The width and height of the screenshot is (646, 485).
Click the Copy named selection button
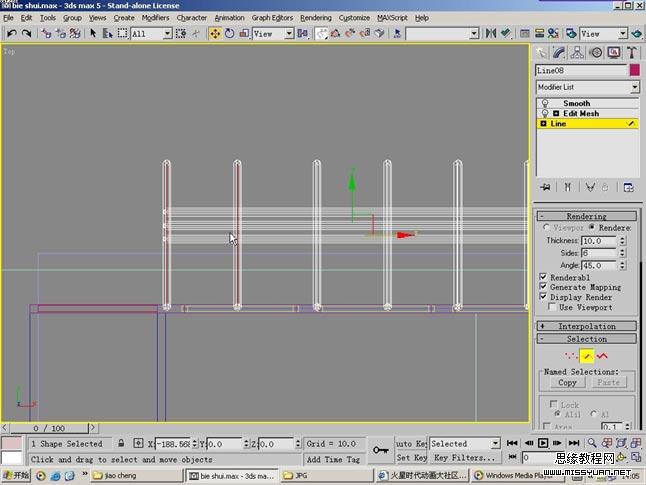click(x=567, y=382)
